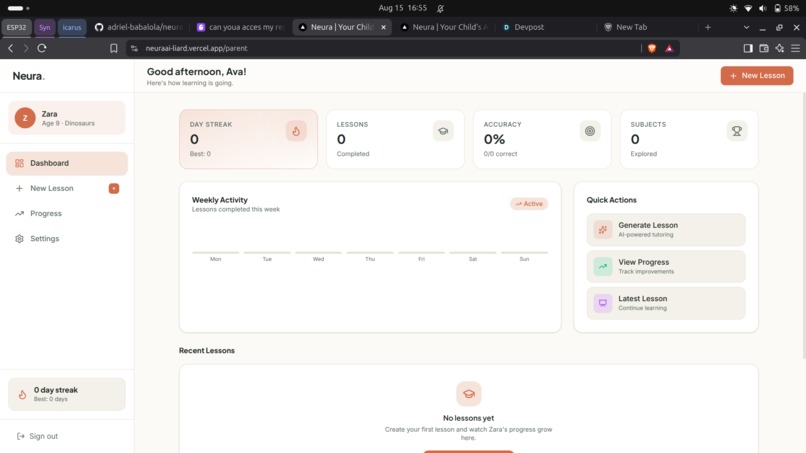Screen dimensions: 806x453
Task: Open Settings from the sidebar
Action: pos(67,239)
